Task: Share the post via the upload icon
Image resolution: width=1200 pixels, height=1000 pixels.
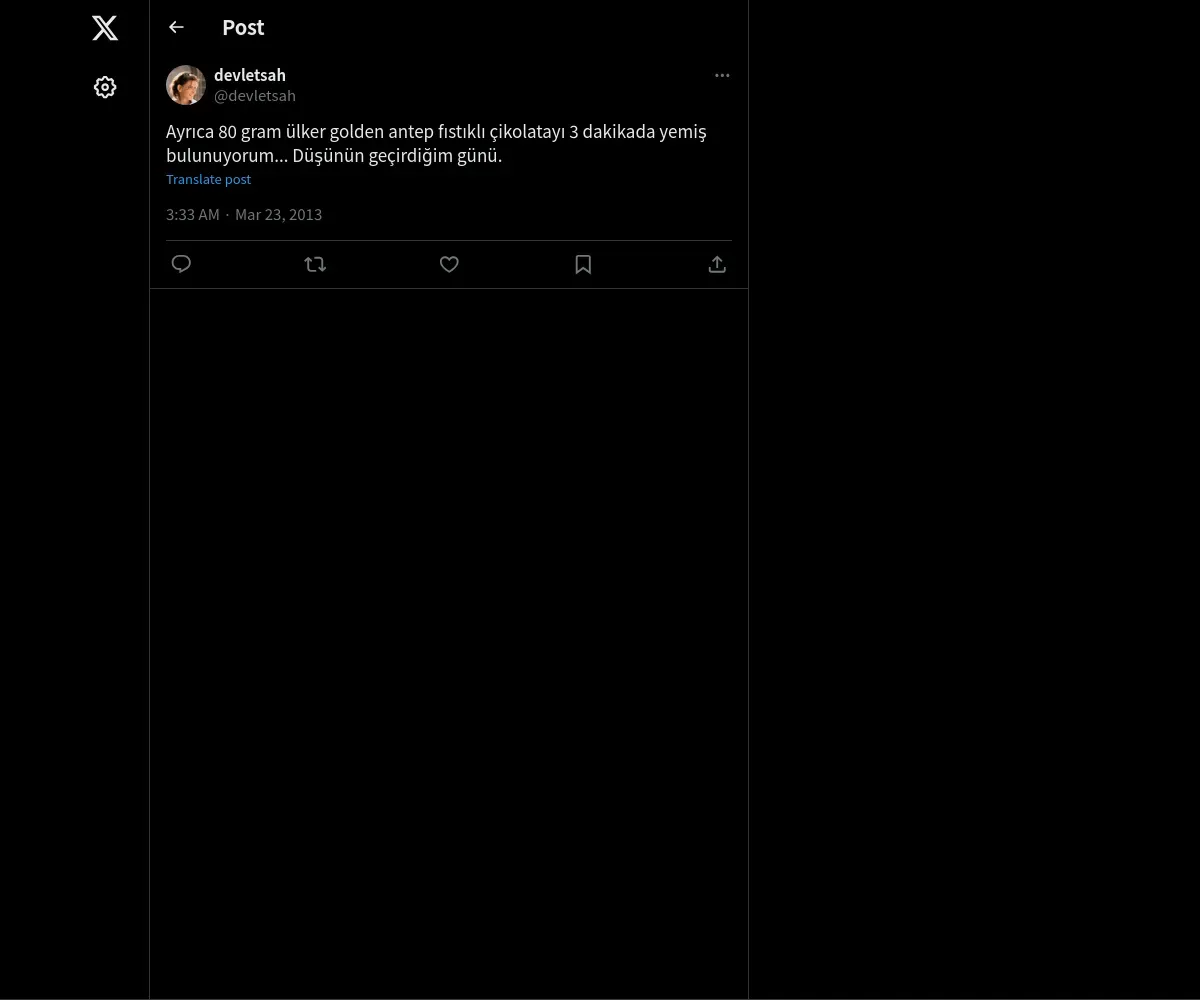Action: [717, 264]
